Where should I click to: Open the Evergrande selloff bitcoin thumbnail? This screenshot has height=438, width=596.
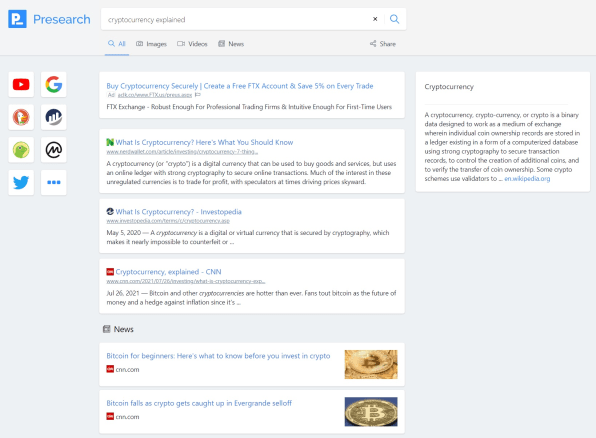pyautogui.click(x=371, y=412)
